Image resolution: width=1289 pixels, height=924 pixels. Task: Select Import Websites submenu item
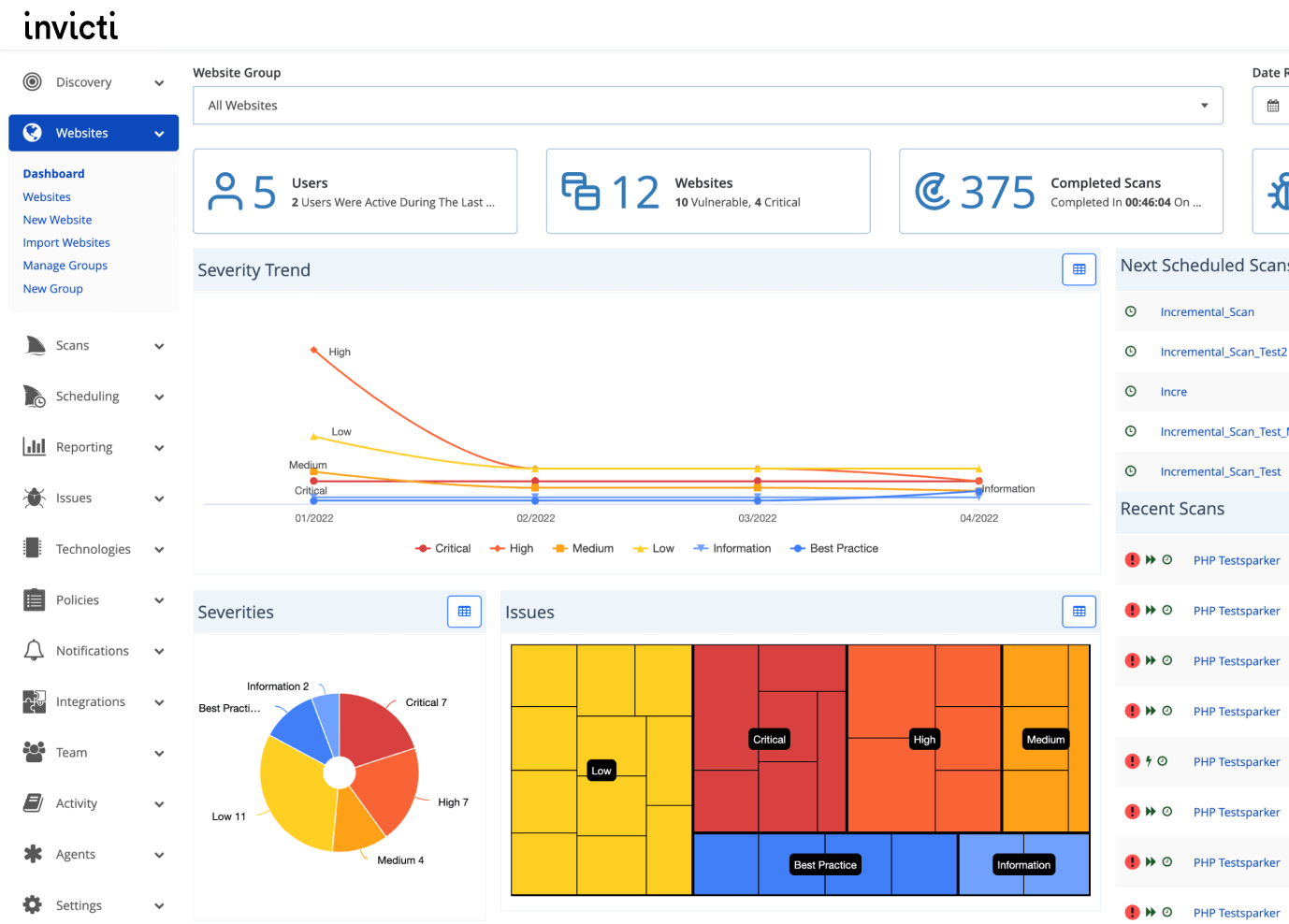[x=66, y=242]
